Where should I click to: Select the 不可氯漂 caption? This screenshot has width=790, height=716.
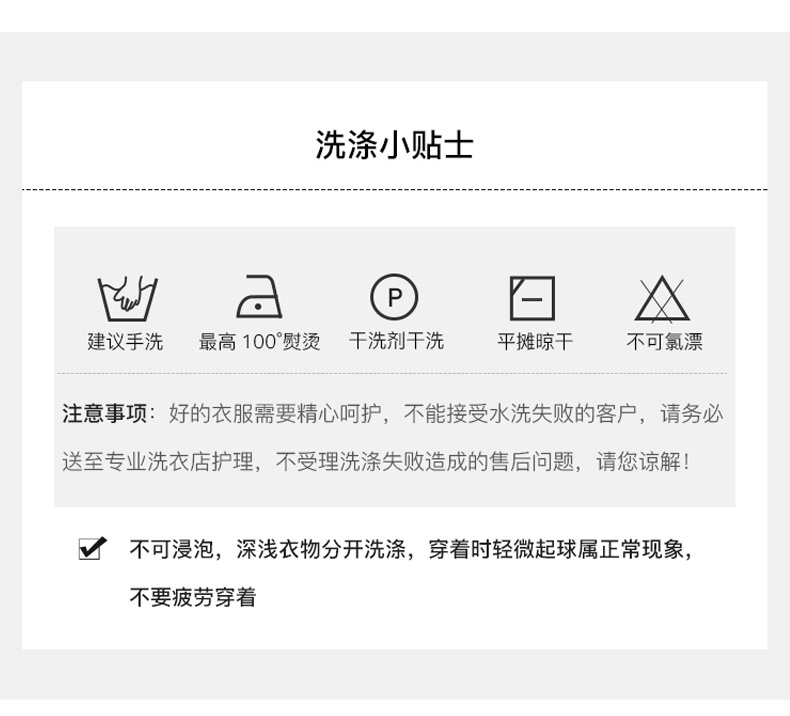coord(664,341)
